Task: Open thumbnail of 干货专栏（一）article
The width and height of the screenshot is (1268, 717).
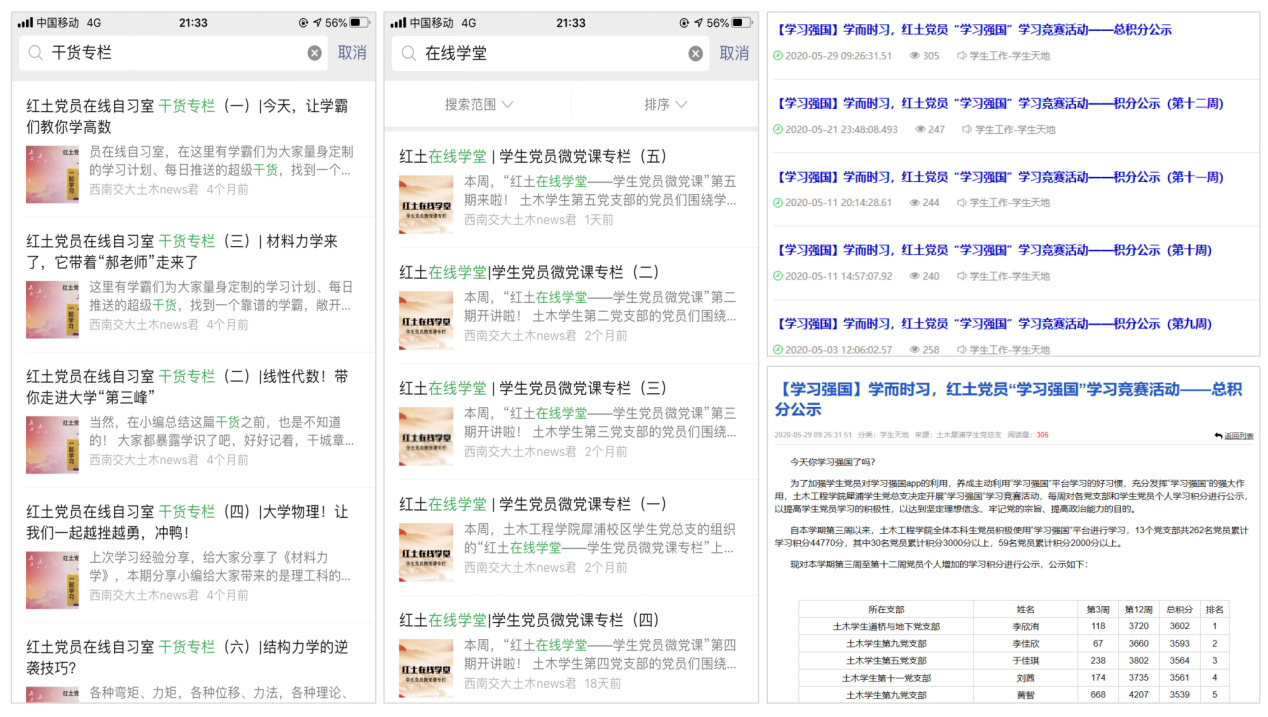Action: [52, 174]
